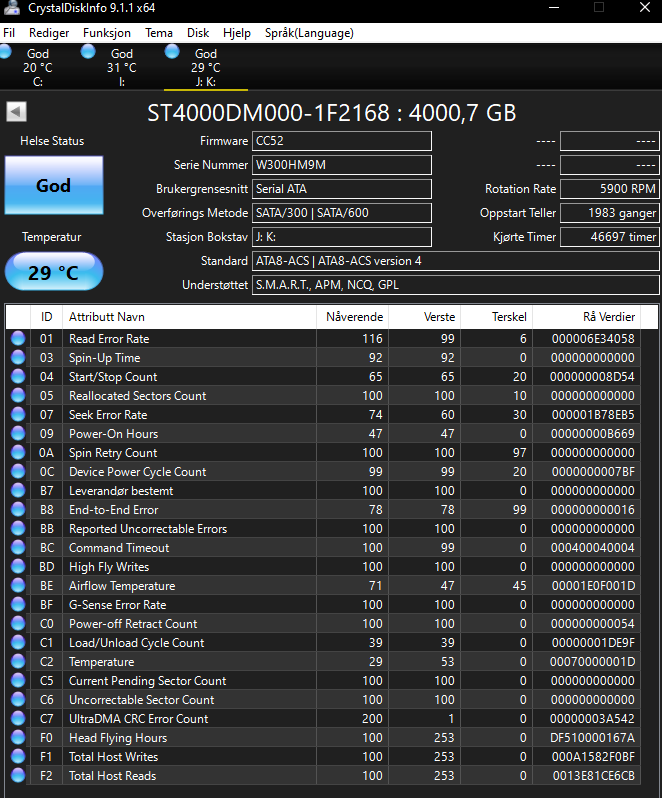
Task: Select the I: drive tab
Action: click(x=122, y=67)
